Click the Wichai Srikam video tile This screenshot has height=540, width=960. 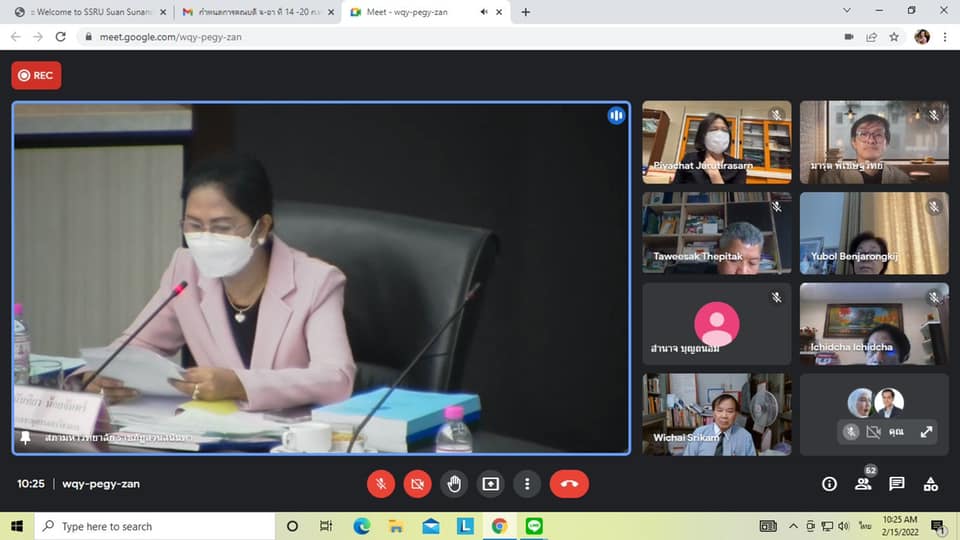click(x=716, y=415)
